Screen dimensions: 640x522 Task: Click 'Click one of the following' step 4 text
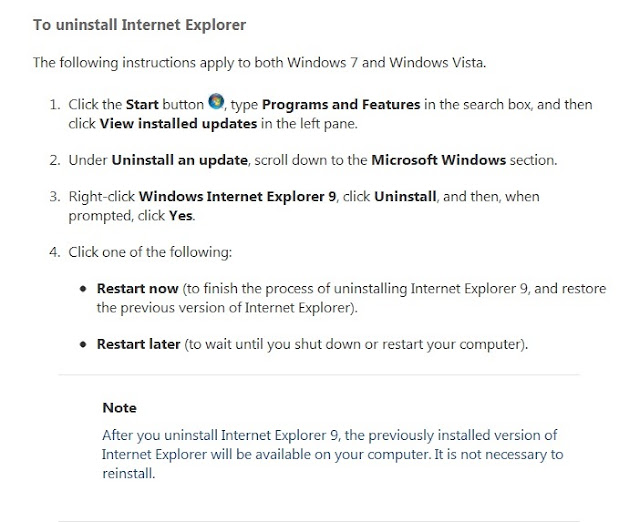150,252
